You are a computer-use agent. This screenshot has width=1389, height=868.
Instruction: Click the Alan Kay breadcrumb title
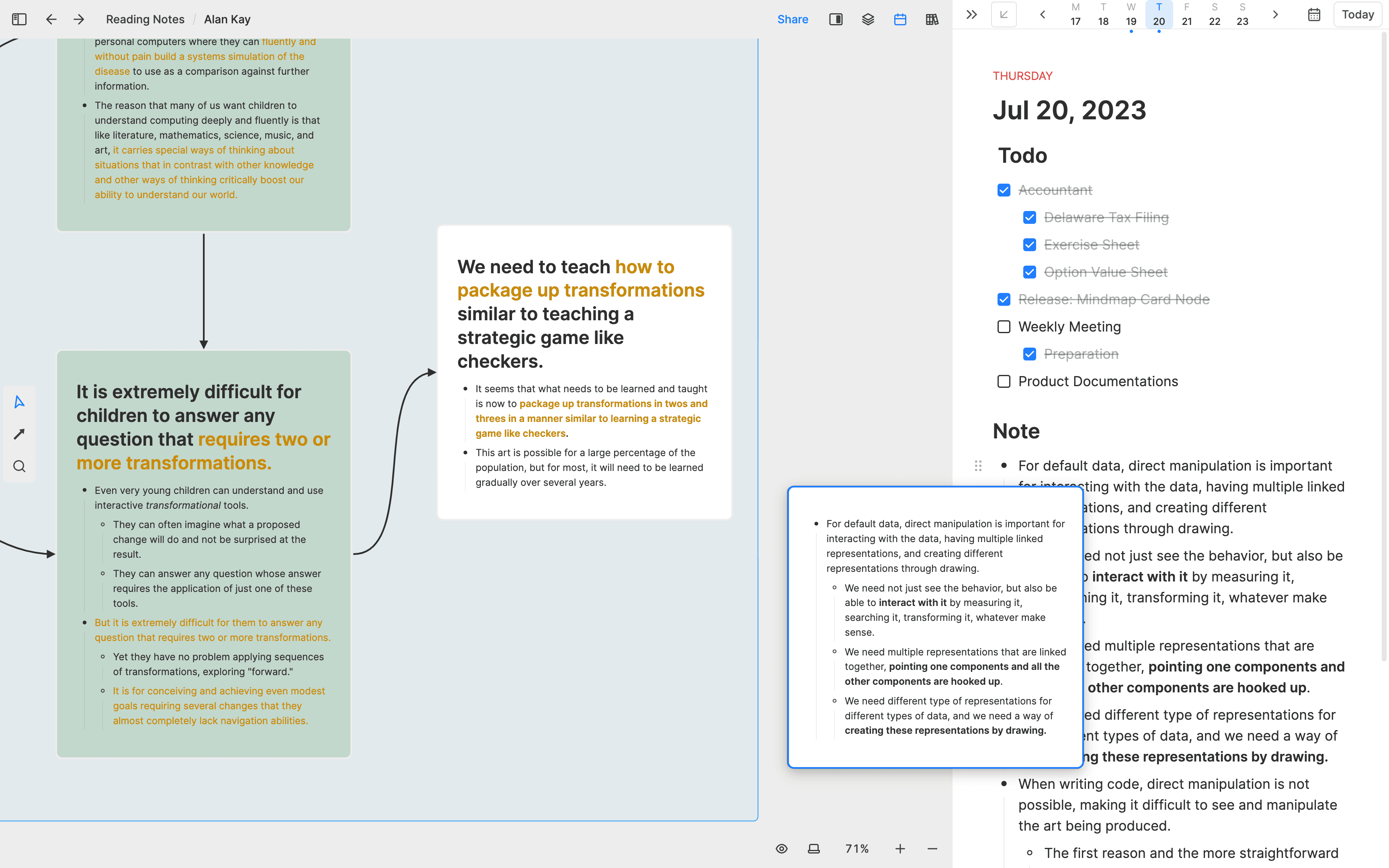point(227,20)
